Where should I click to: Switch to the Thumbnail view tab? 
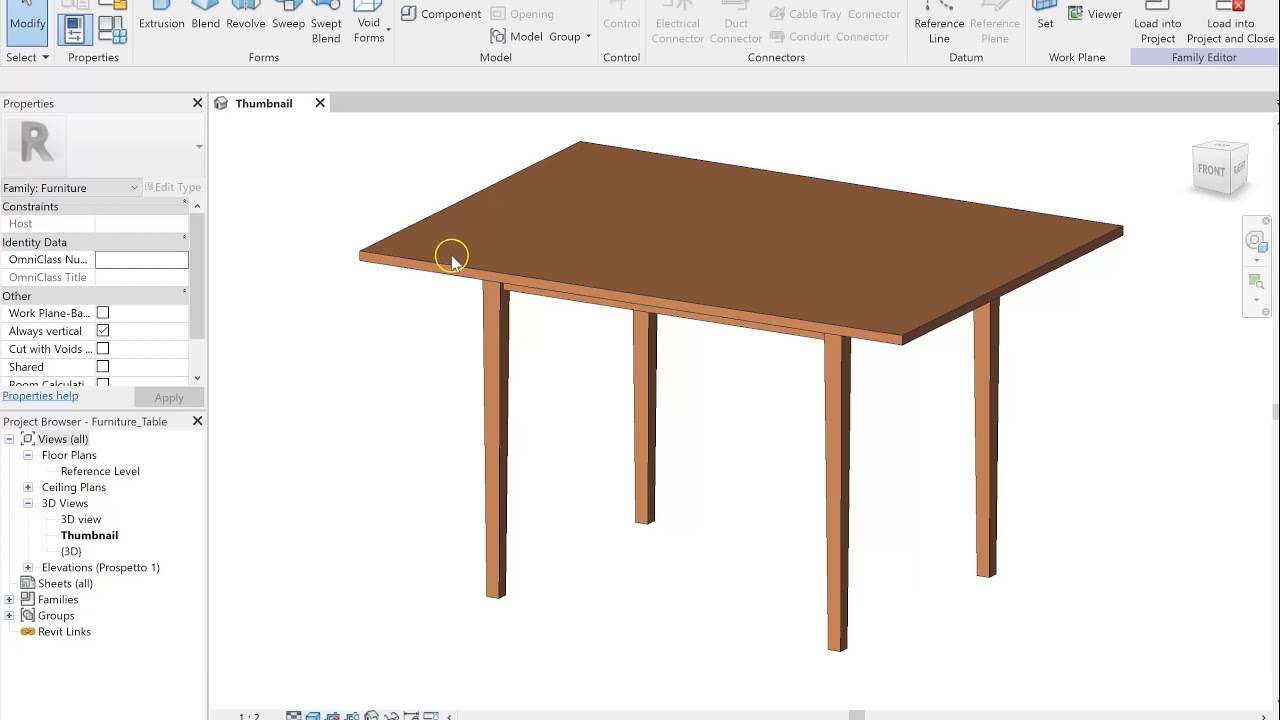click(x=264, y=103)
